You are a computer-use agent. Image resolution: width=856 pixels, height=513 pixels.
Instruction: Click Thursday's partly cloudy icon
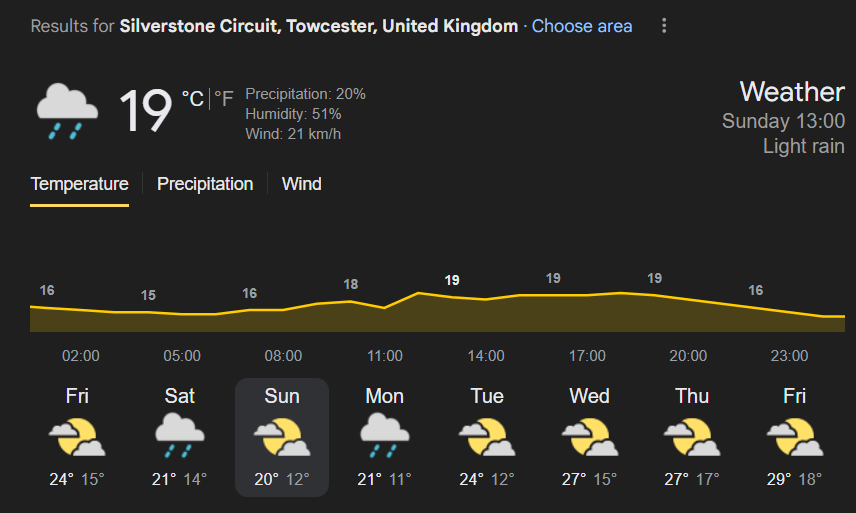[692, 437]
